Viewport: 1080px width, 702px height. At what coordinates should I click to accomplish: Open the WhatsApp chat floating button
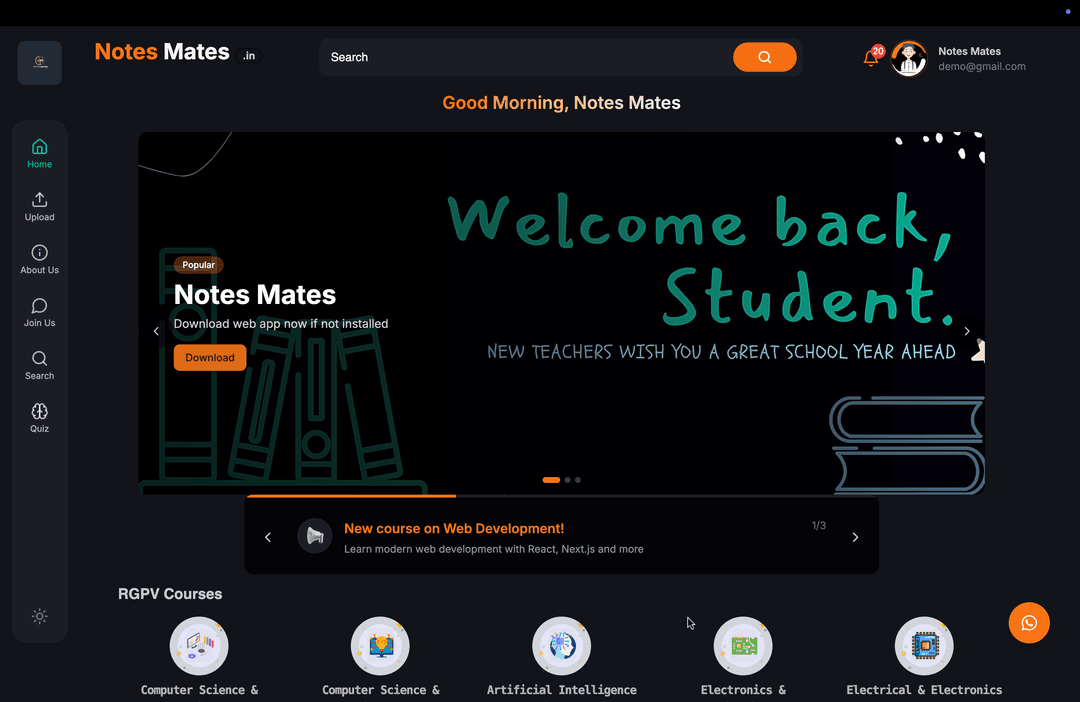pyautogui.click(x=1029, y=623)
